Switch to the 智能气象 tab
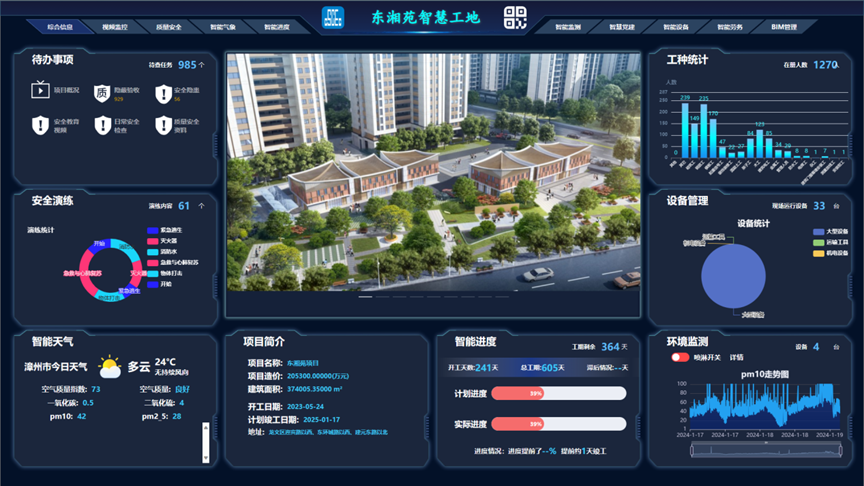The width and height of the screenshot is (864, 486). pos(223,26)
